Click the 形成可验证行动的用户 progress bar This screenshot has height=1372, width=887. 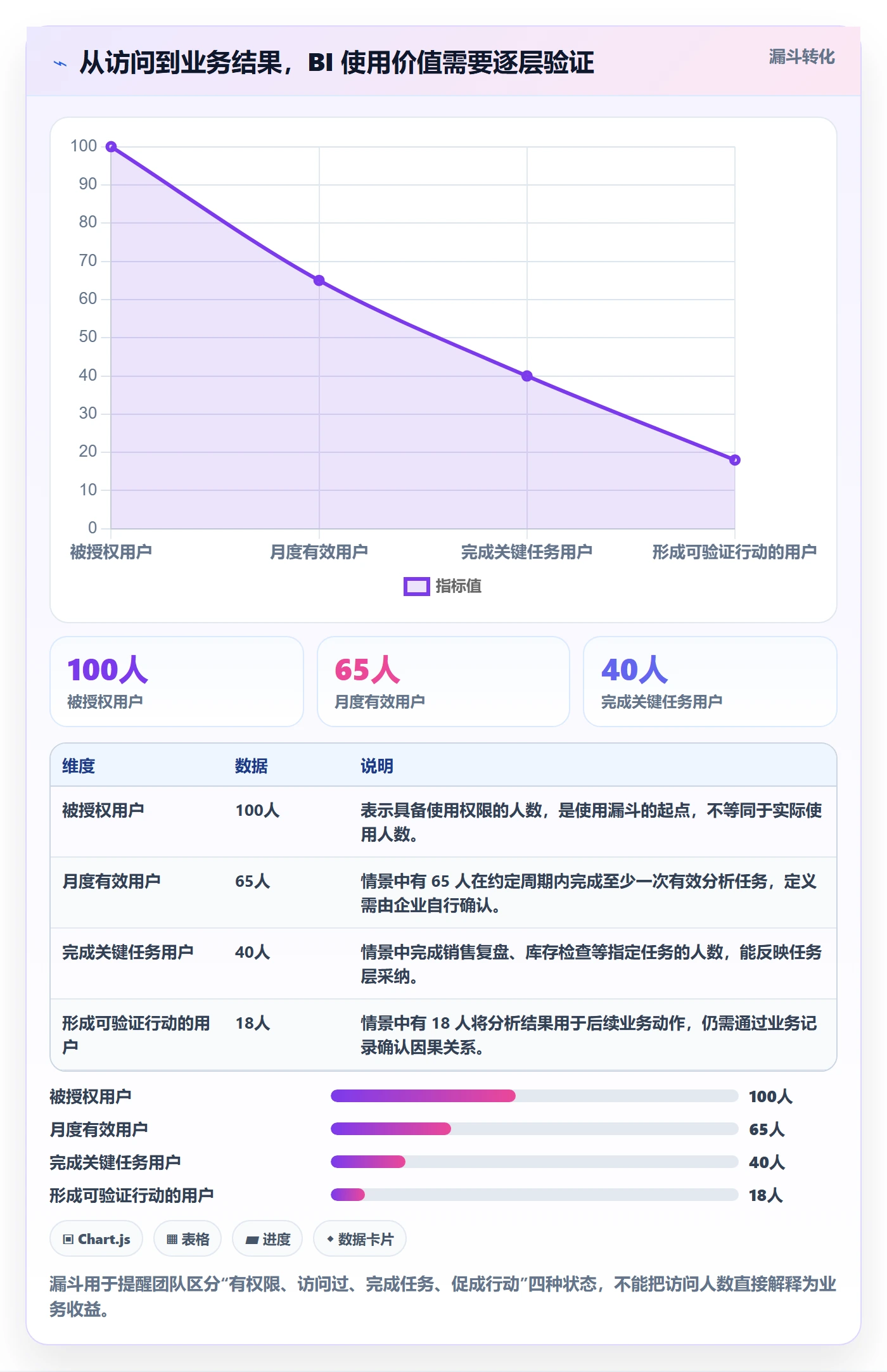535,1195
